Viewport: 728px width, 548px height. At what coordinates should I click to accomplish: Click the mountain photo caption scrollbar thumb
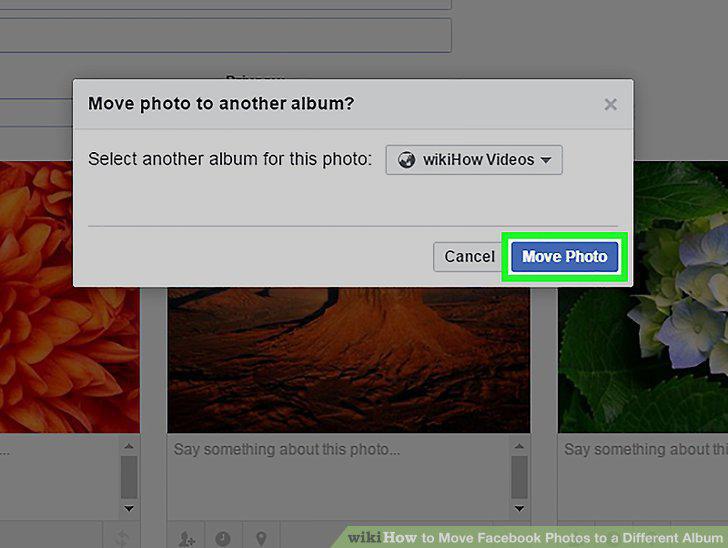tap(519, 477)
